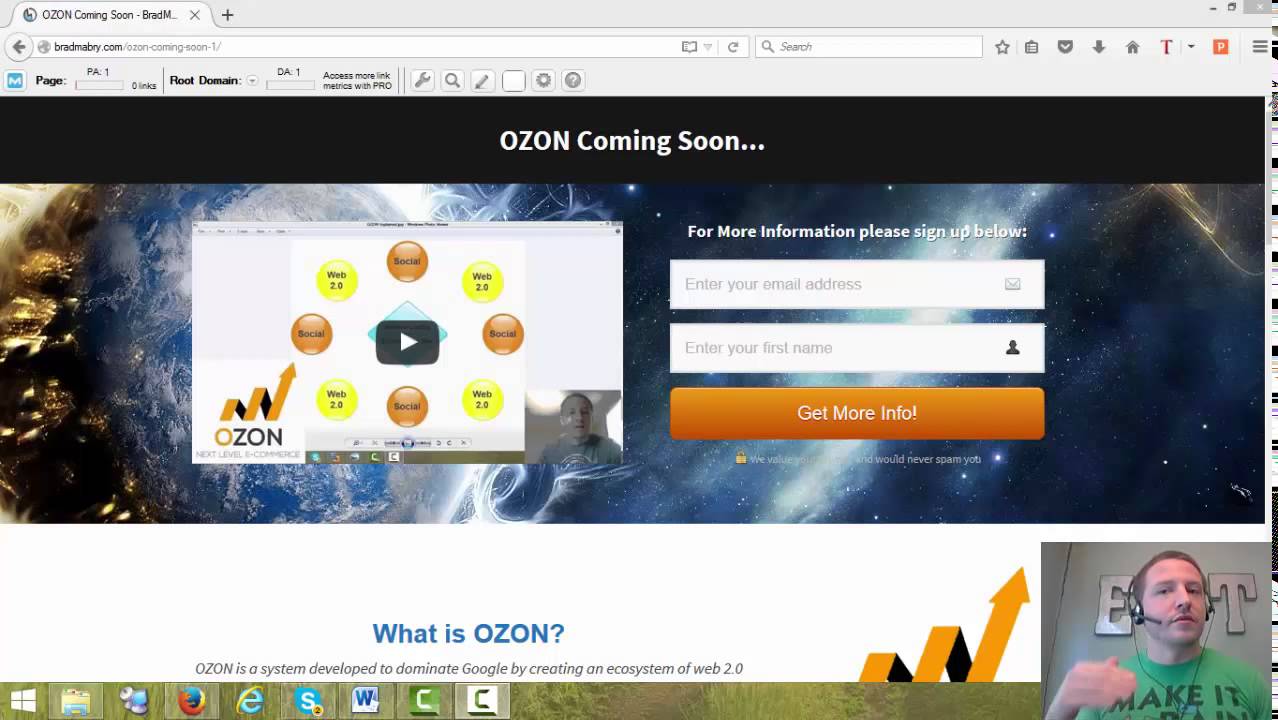Open the Firefox hamburger menu
Screen dimensions: 1278x720
click(x=1260, y=47)
